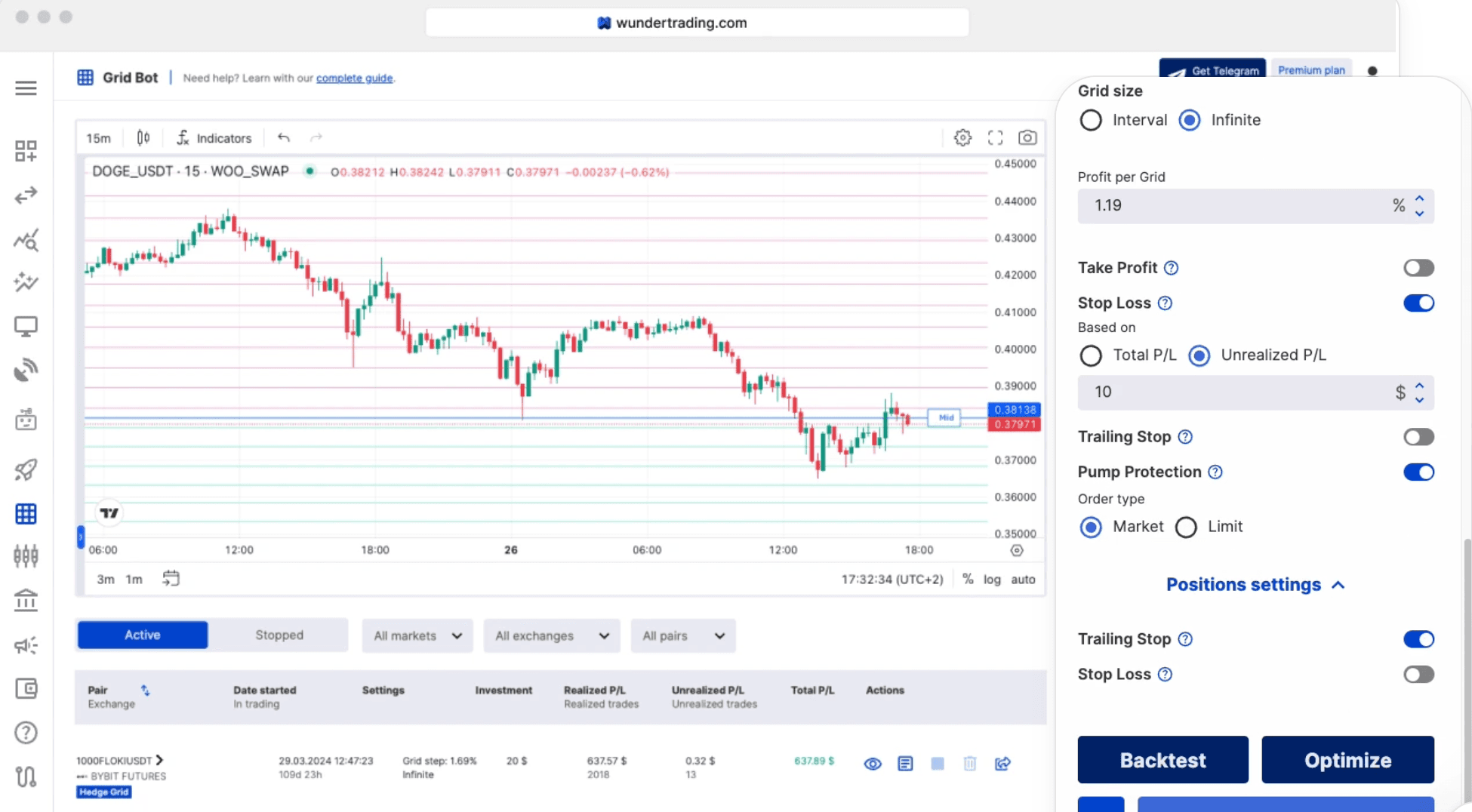The image size is (1472, 812).
Task: Open the All exchanges dropdown
Action: click(x=551, y=635)
